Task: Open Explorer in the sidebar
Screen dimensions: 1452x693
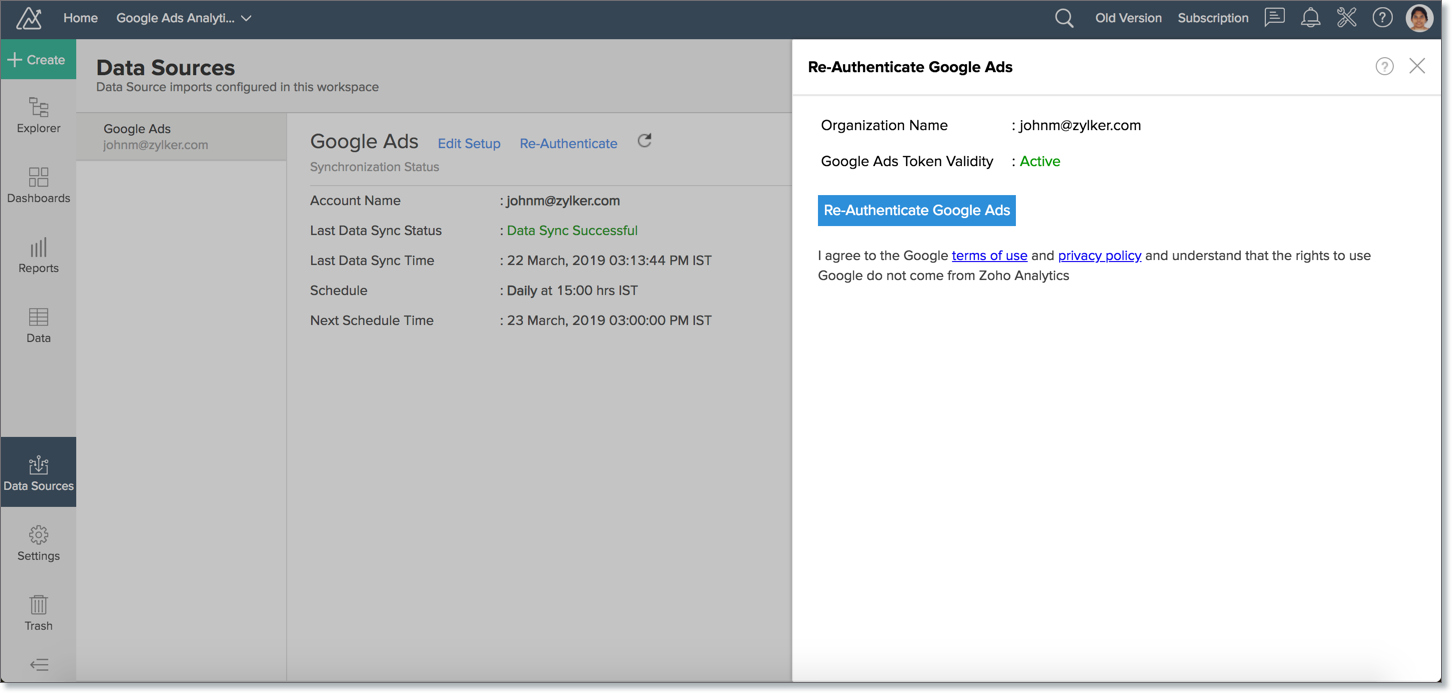Action: [x=38, y=115]
